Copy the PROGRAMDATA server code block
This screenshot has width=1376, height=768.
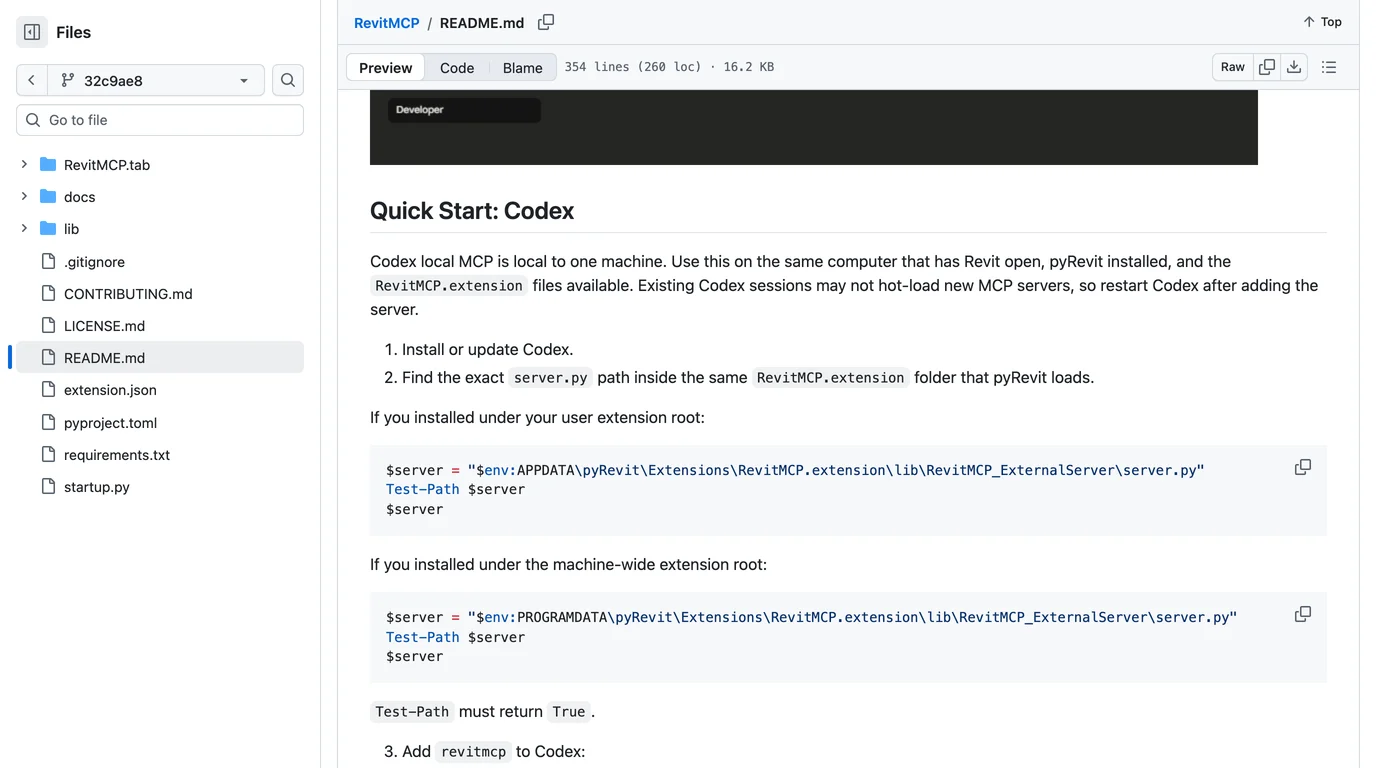coord(1303,614)
